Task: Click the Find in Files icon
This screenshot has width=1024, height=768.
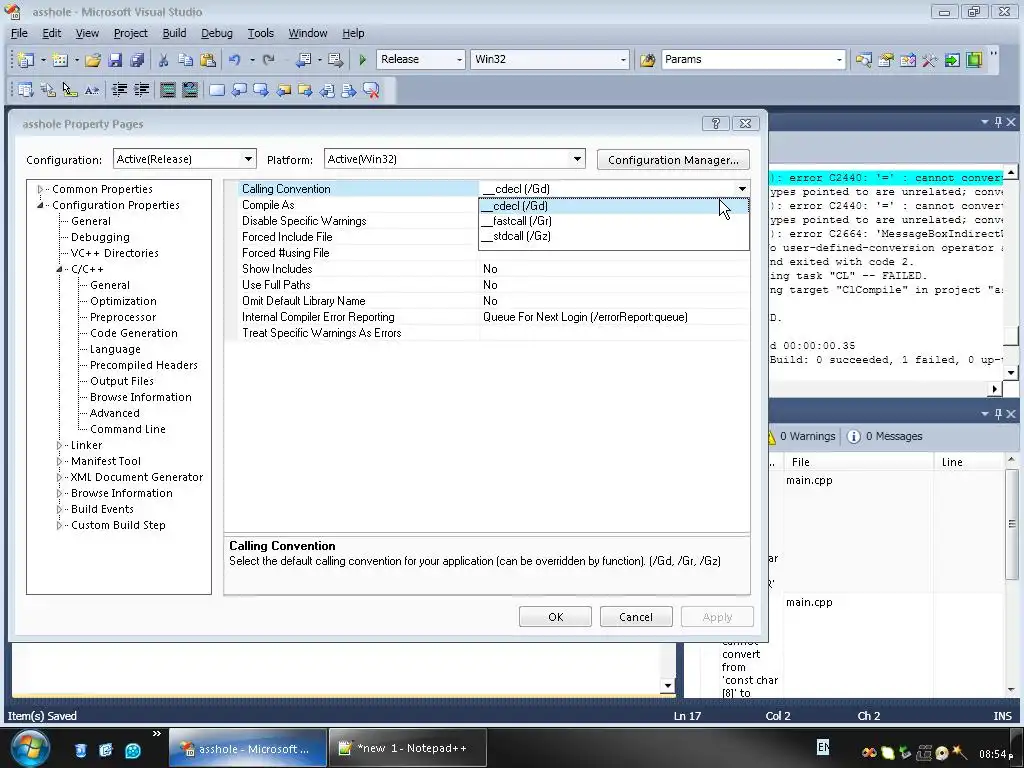Action: coord(647,60)
